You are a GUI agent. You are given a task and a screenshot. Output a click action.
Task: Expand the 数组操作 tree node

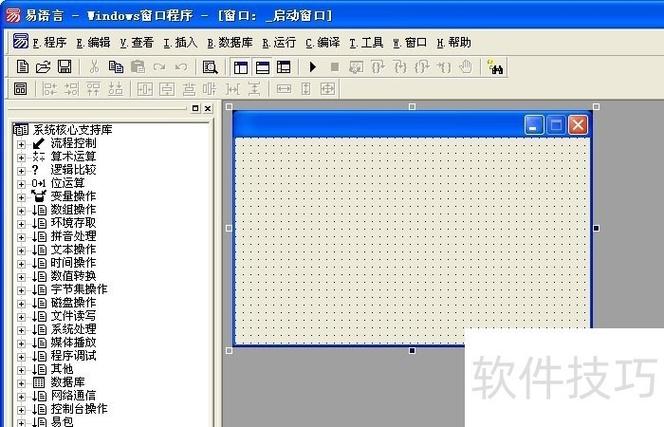[x=21, y=211]
